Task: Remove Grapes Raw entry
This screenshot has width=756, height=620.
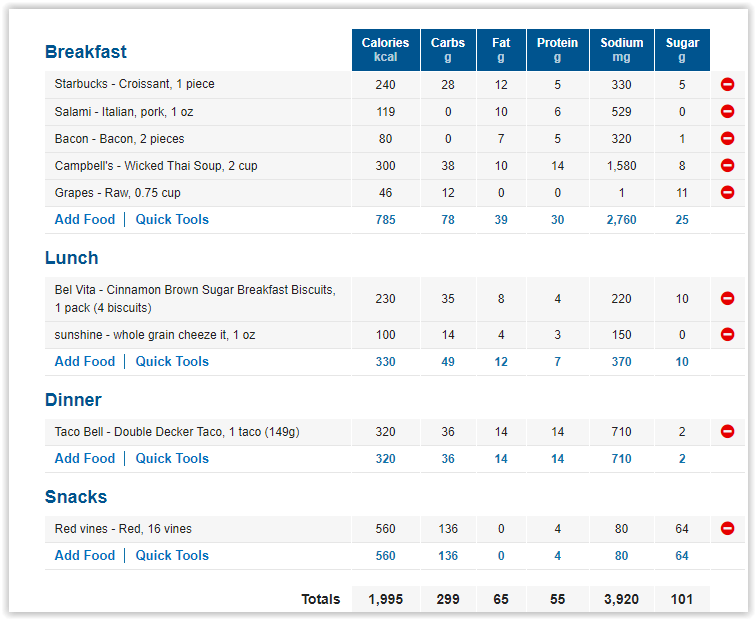Action: [x=727, y=192]
